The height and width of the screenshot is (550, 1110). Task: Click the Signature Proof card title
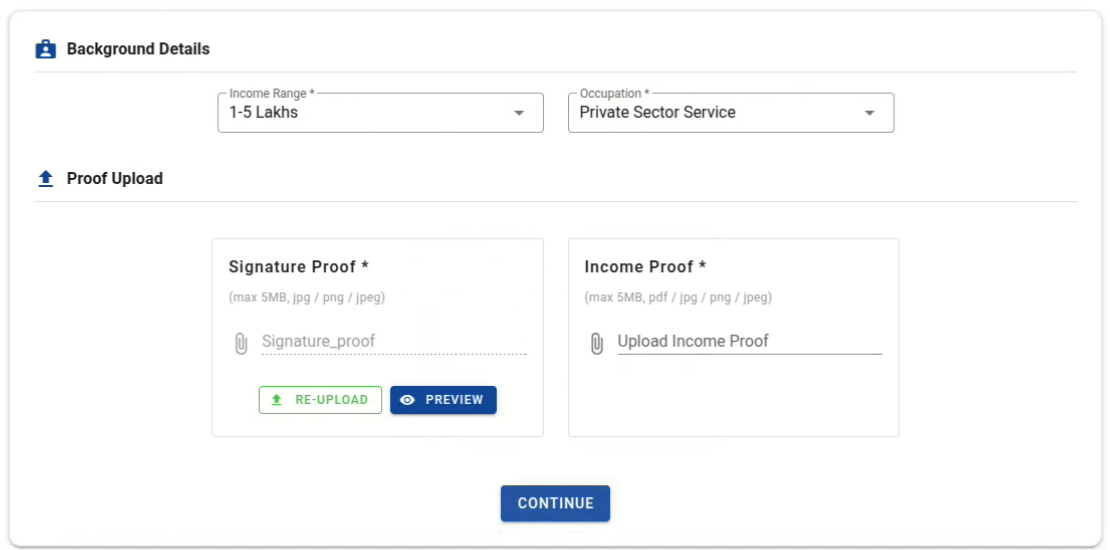(299, 267)
